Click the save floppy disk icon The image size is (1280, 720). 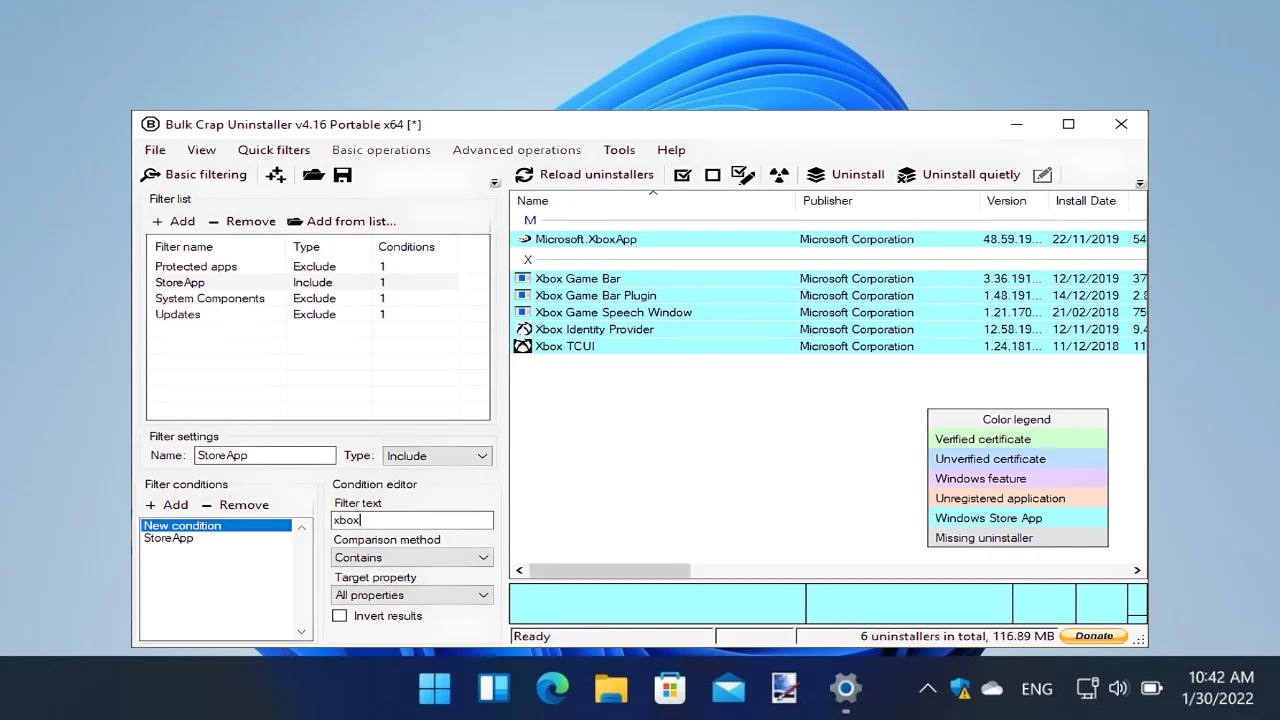click(x=342, y=175)
